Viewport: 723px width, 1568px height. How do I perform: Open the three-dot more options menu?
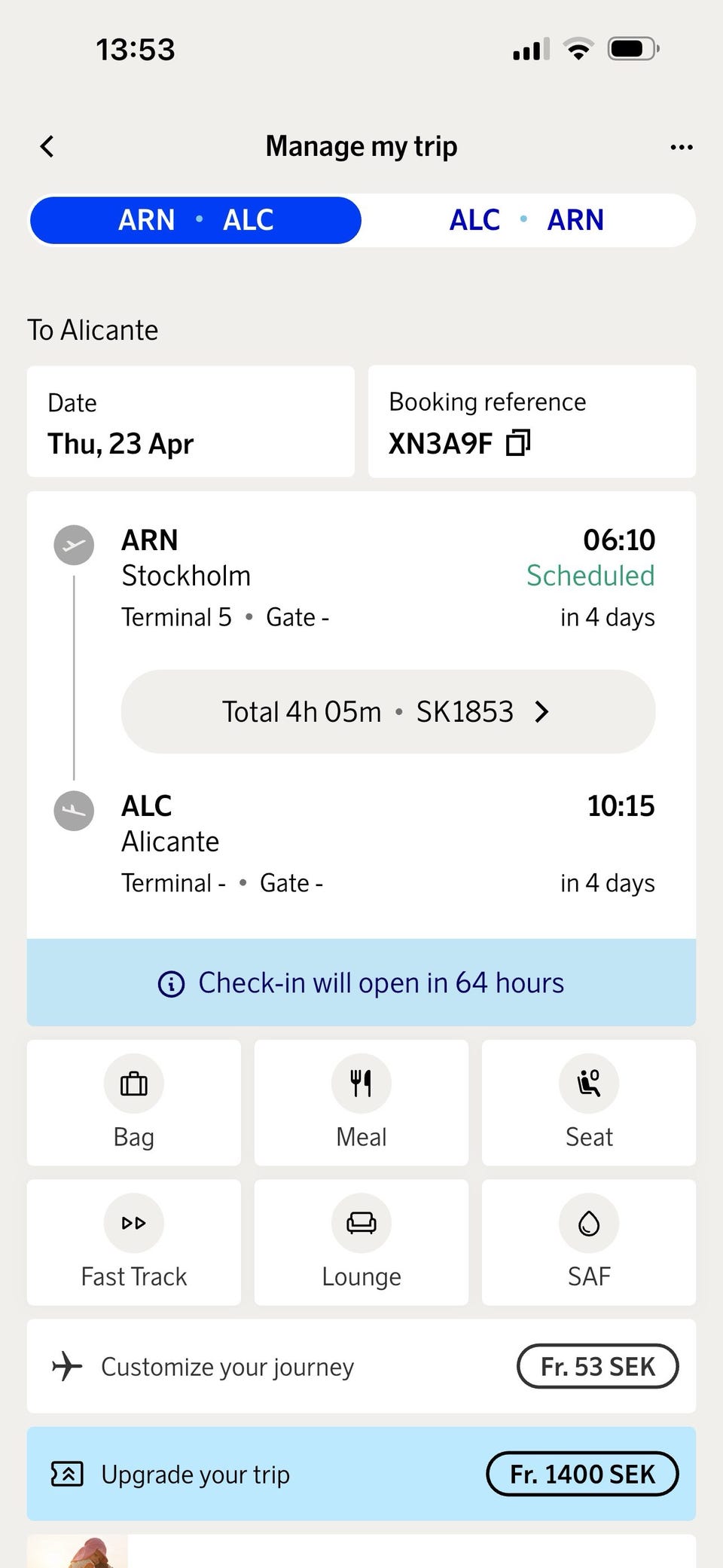681,147
